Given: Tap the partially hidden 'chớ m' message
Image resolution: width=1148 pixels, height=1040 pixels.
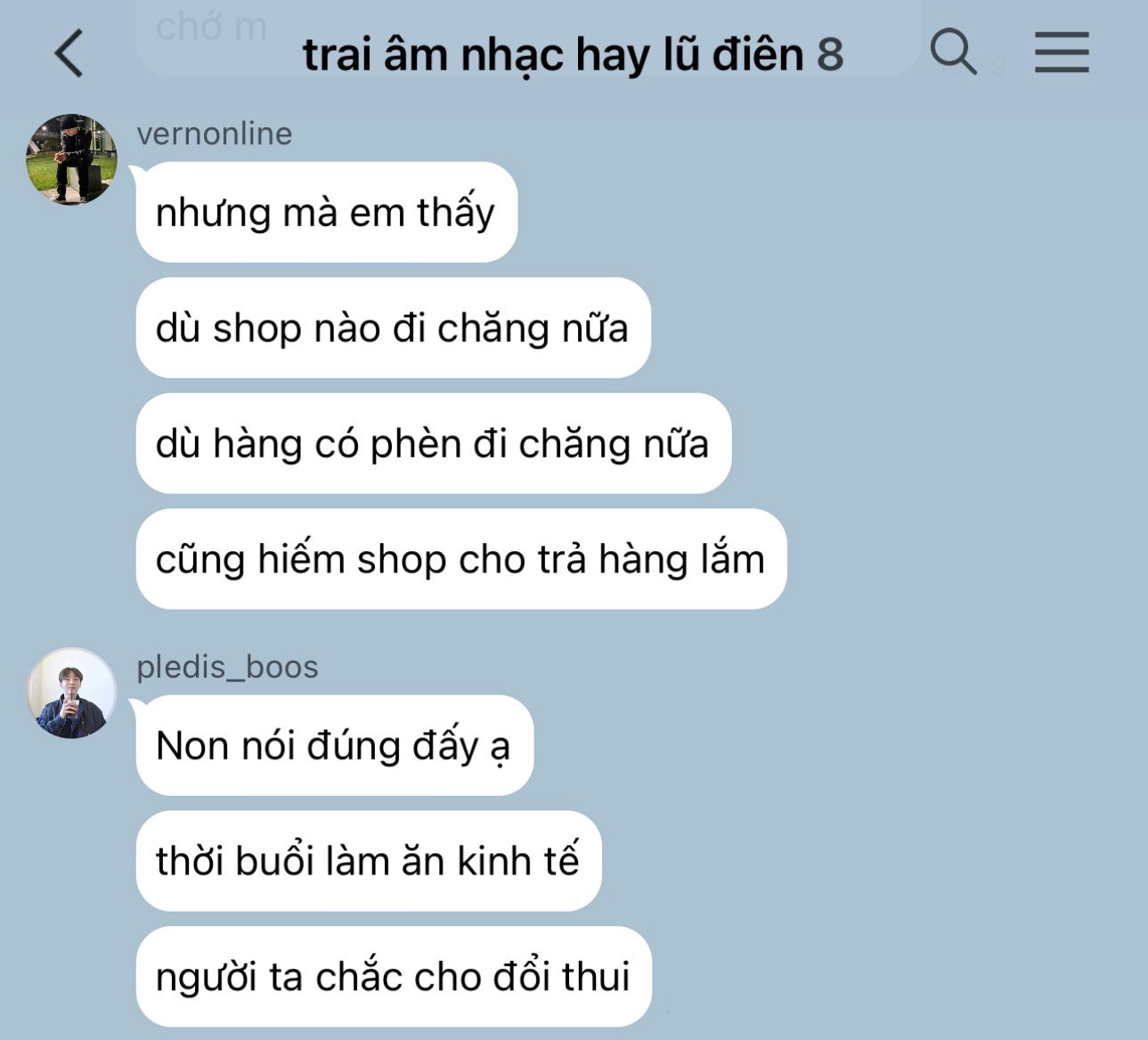Looking at the screenshot, I should tap(211, 27).
